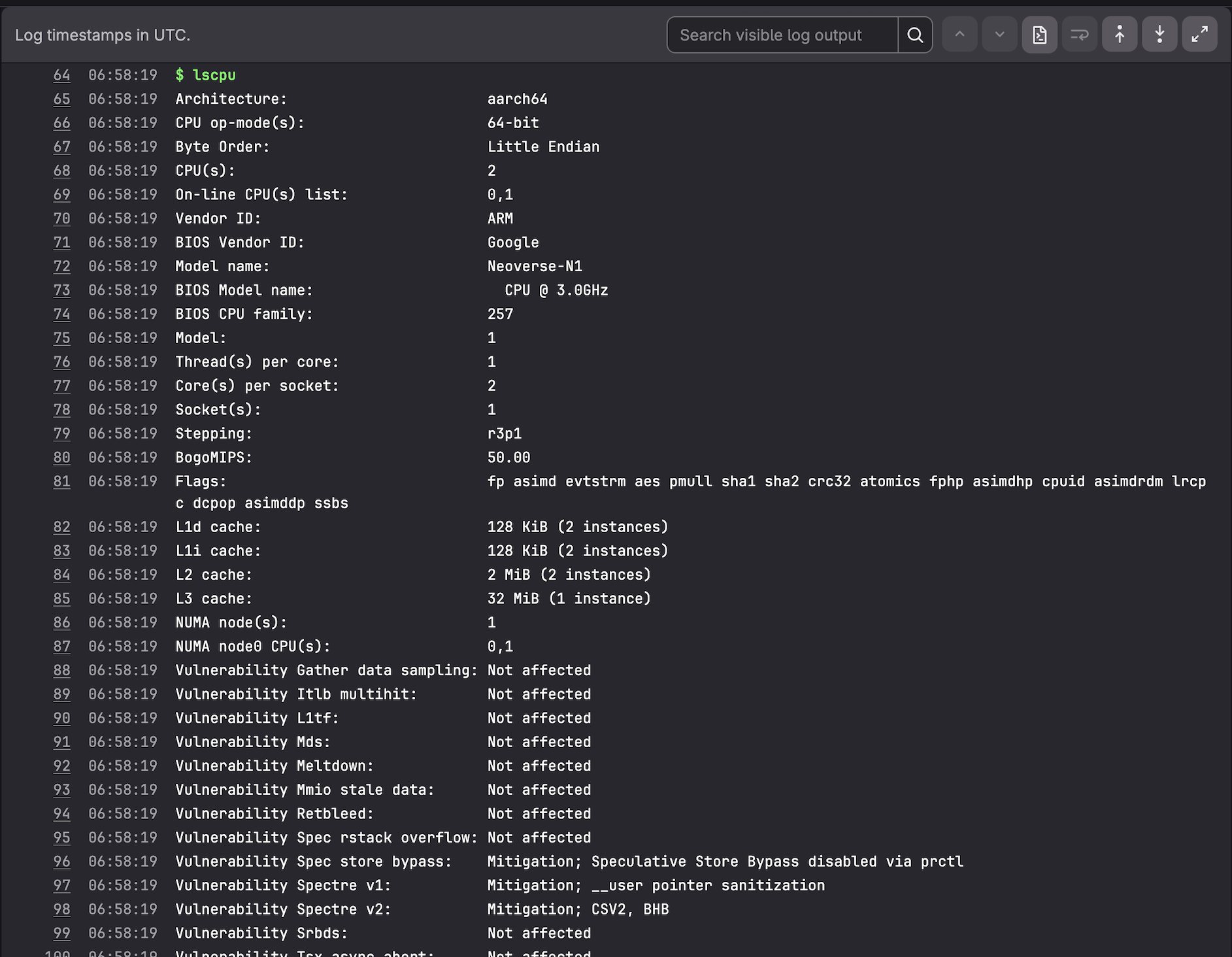Click the search magnifier icon

coord(915,35)
